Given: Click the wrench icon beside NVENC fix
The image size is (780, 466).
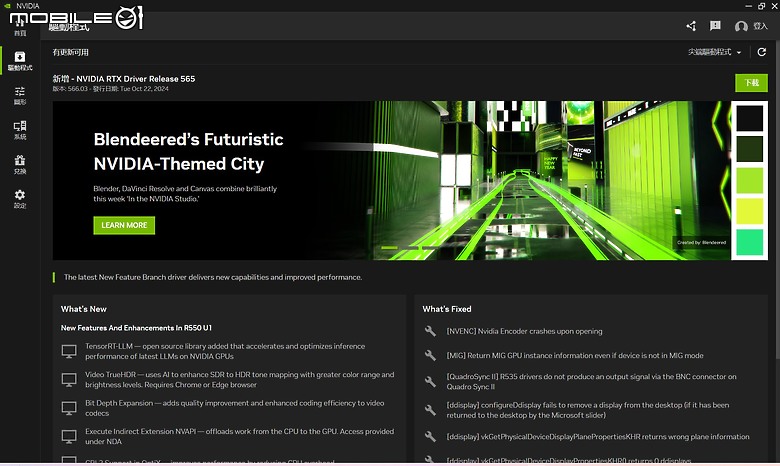Looking at the screenshot, I should (x=430, y=331).
